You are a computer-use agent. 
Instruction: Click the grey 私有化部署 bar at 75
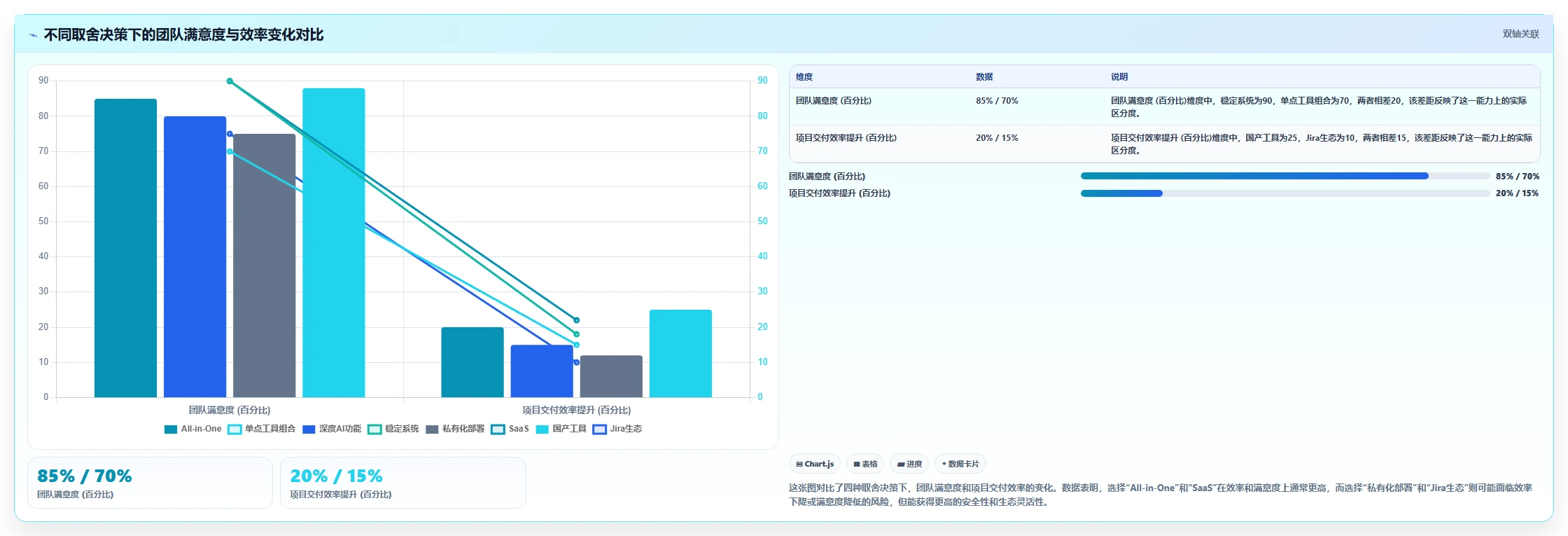(265, 266)
